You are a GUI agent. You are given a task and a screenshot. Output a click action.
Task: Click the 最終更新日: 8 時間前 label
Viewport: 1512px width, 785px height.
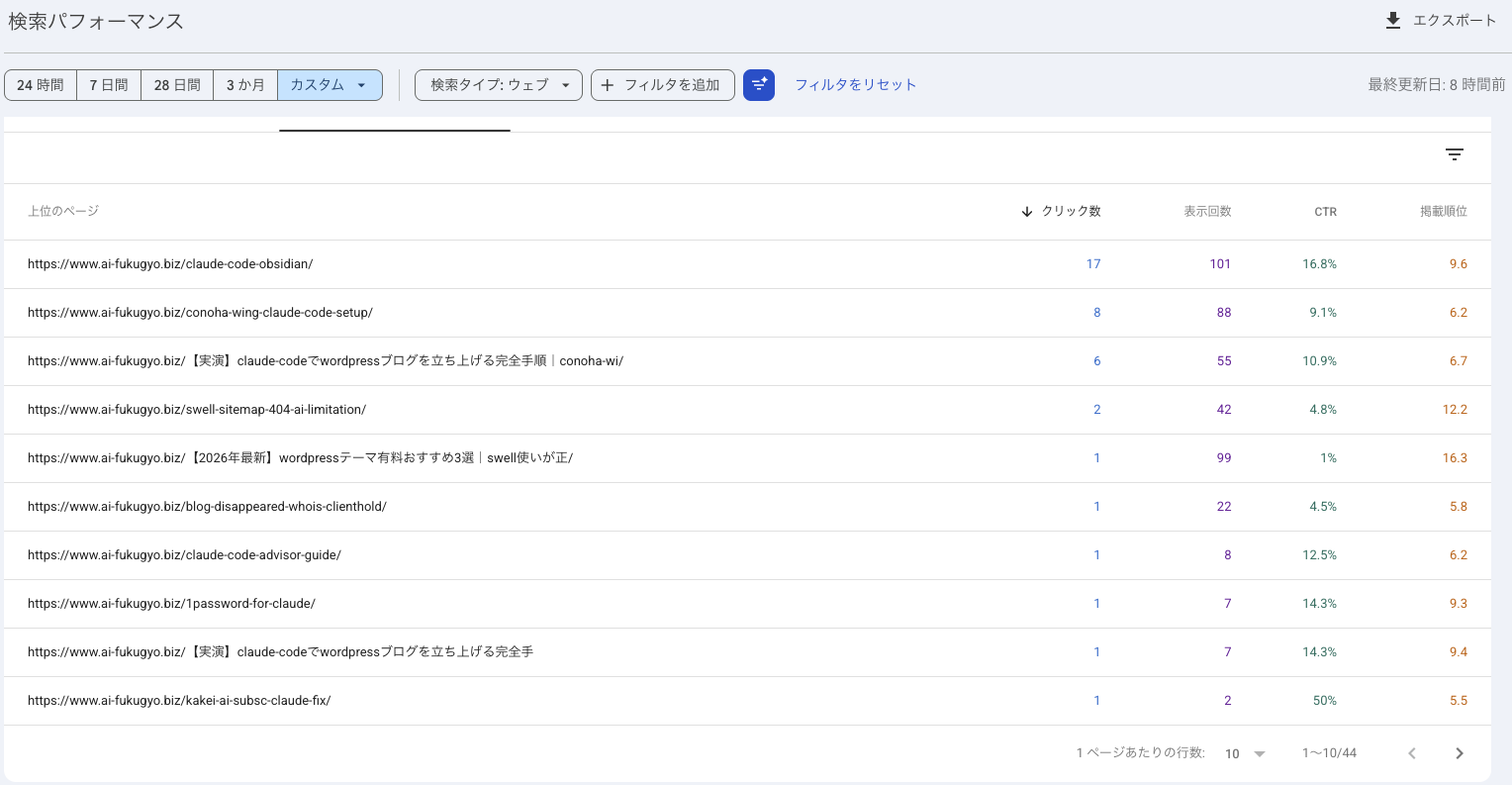click(1437, 85)
